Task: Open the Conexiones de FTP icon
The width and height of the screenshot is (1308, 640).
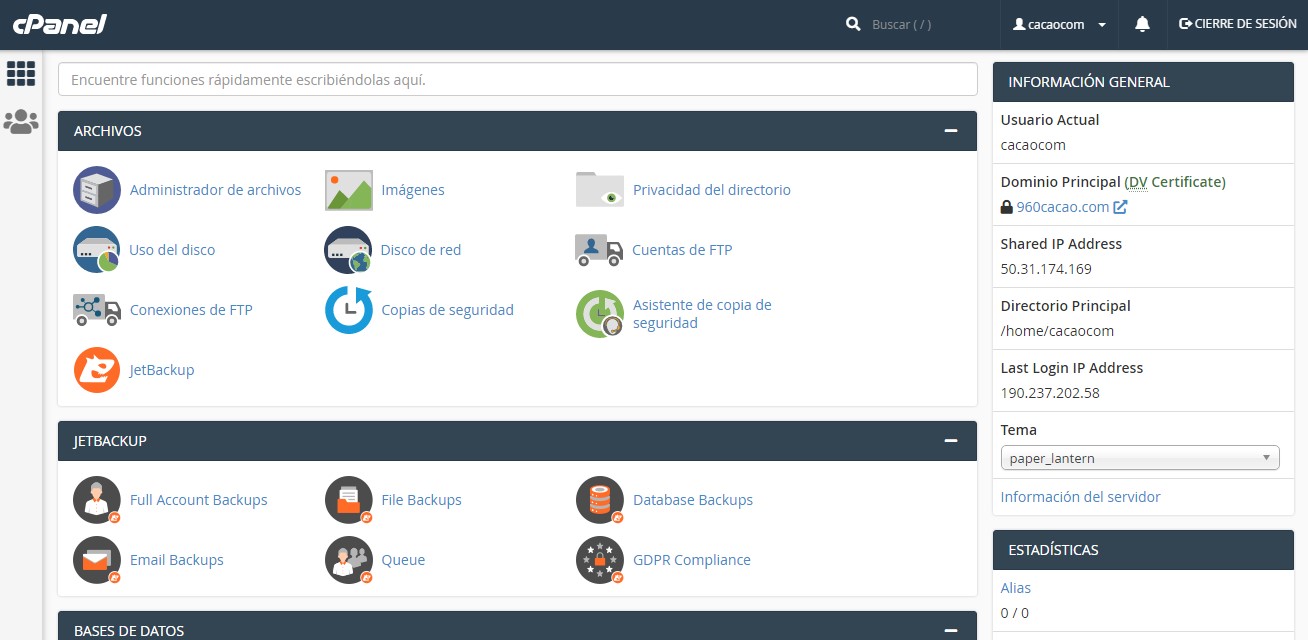Action: pyautogui.click(x=97, y=310)
